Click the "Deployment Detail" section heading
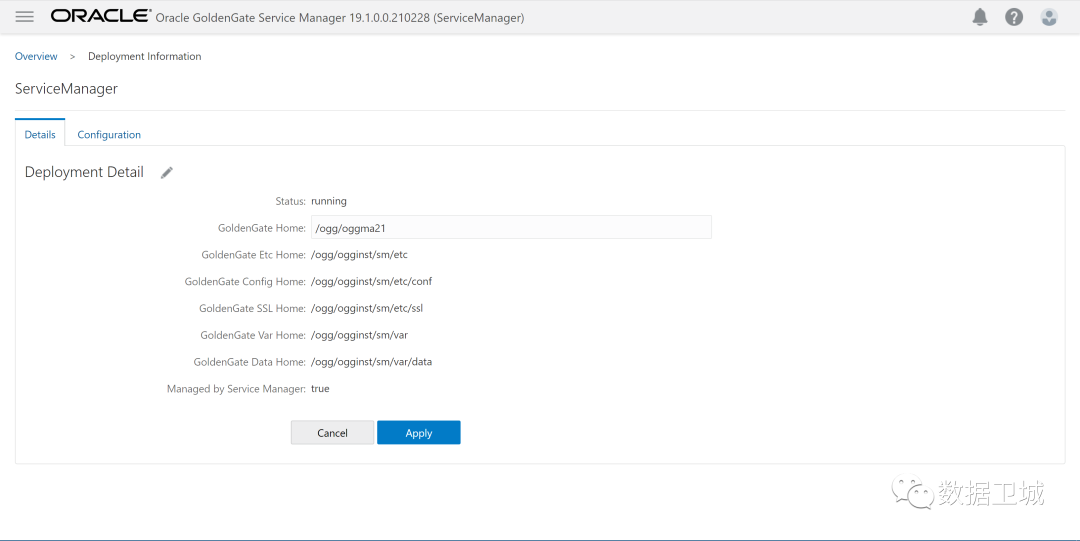1080x541 pixels. [x=84, y=172]
